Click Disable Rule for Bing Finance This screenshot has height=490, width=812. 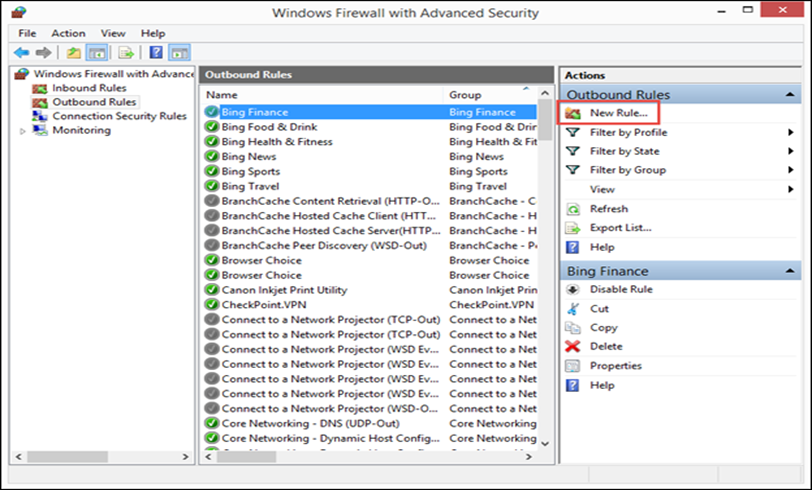click(621, 289)
